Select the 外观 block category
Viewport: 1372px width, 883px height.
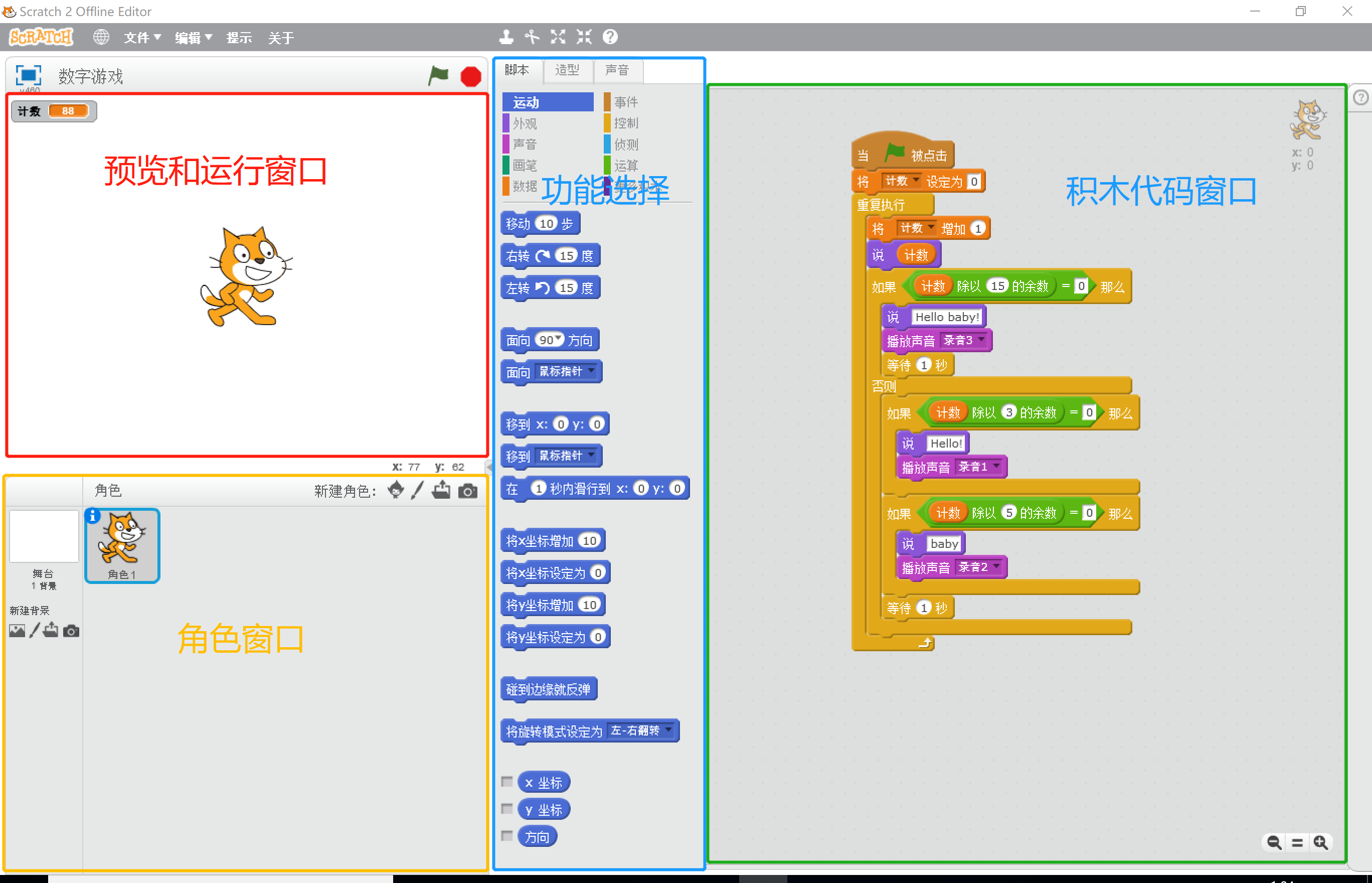(525, 123)
